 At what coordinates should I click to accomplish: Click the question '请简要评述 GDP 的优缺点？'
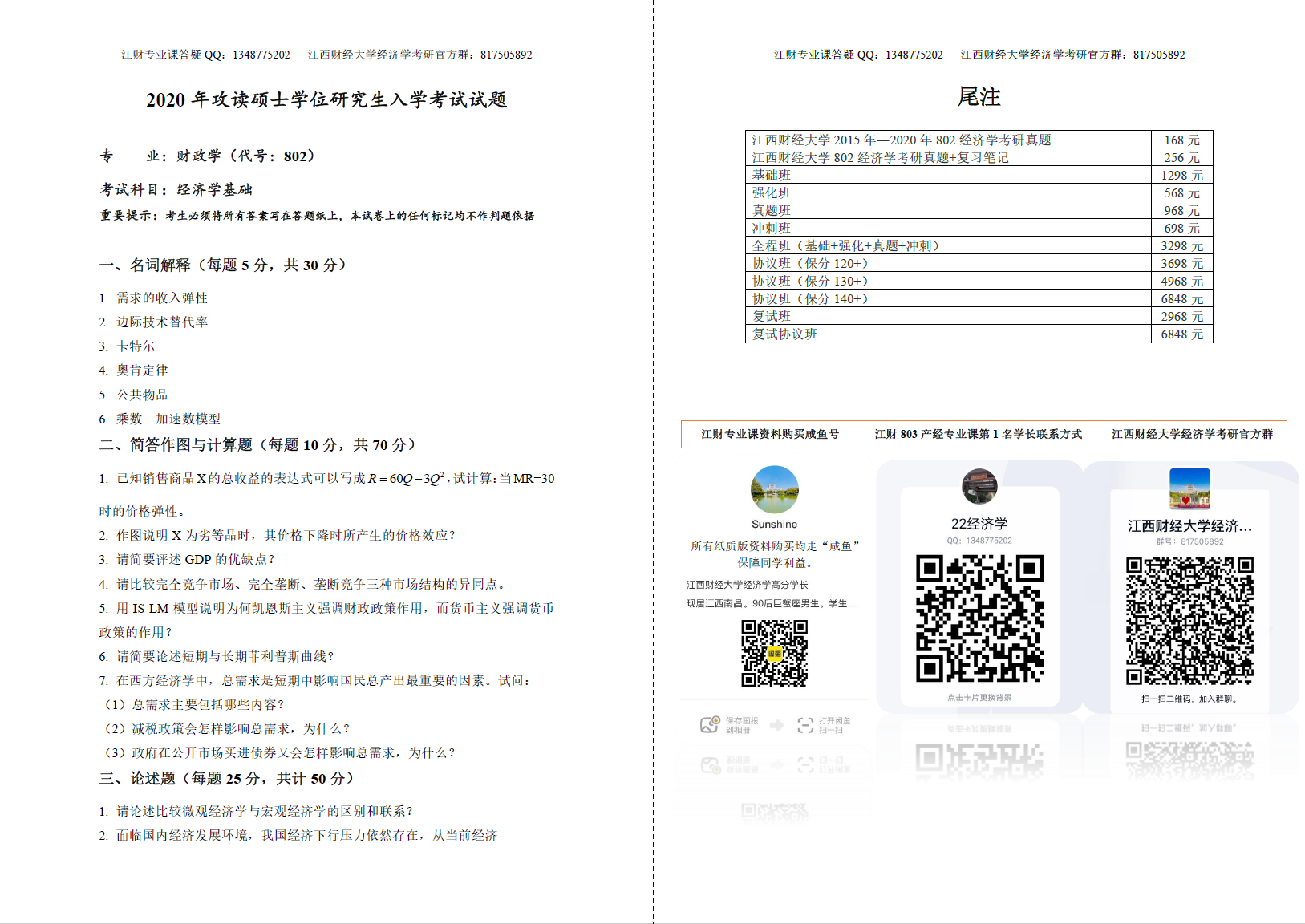(x=196, y=559)
